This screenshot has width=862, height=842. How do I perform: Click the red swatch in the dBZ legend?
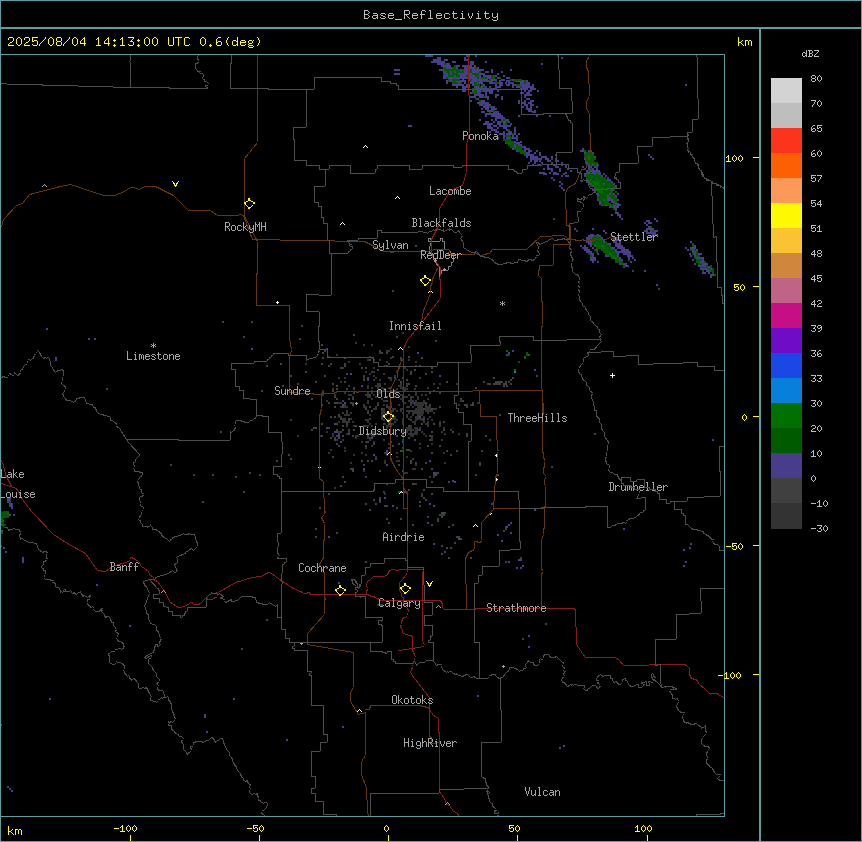pyautogui.click(x=786, y=140)
